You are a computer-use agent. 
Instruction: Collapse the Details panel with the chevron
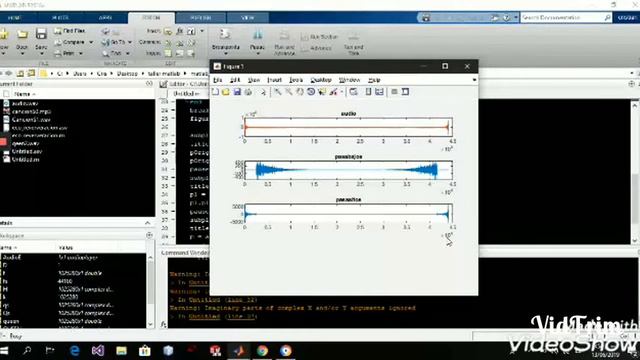pyautogui.click(x=147, y=223)
